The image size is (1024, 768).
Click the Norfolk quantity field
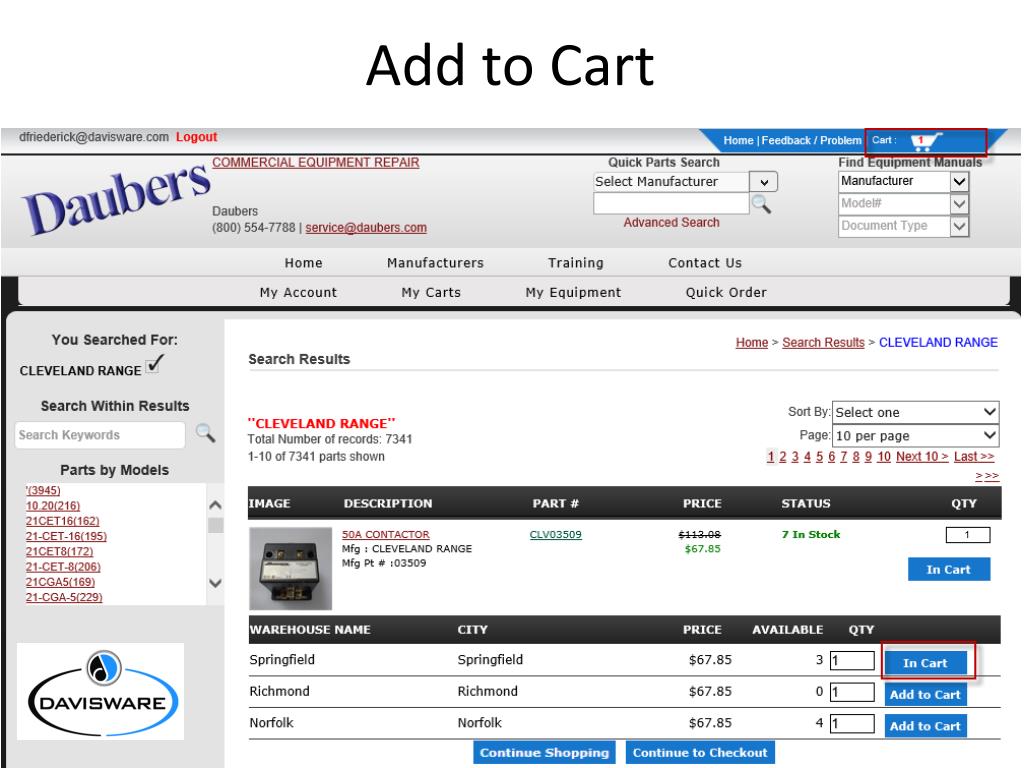pos(852,723)
